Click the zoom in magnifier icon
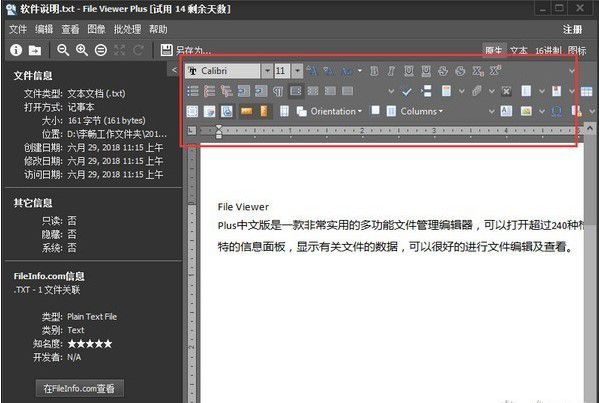Viewport: 599px width, 403px height. click(x=82, y=50)
